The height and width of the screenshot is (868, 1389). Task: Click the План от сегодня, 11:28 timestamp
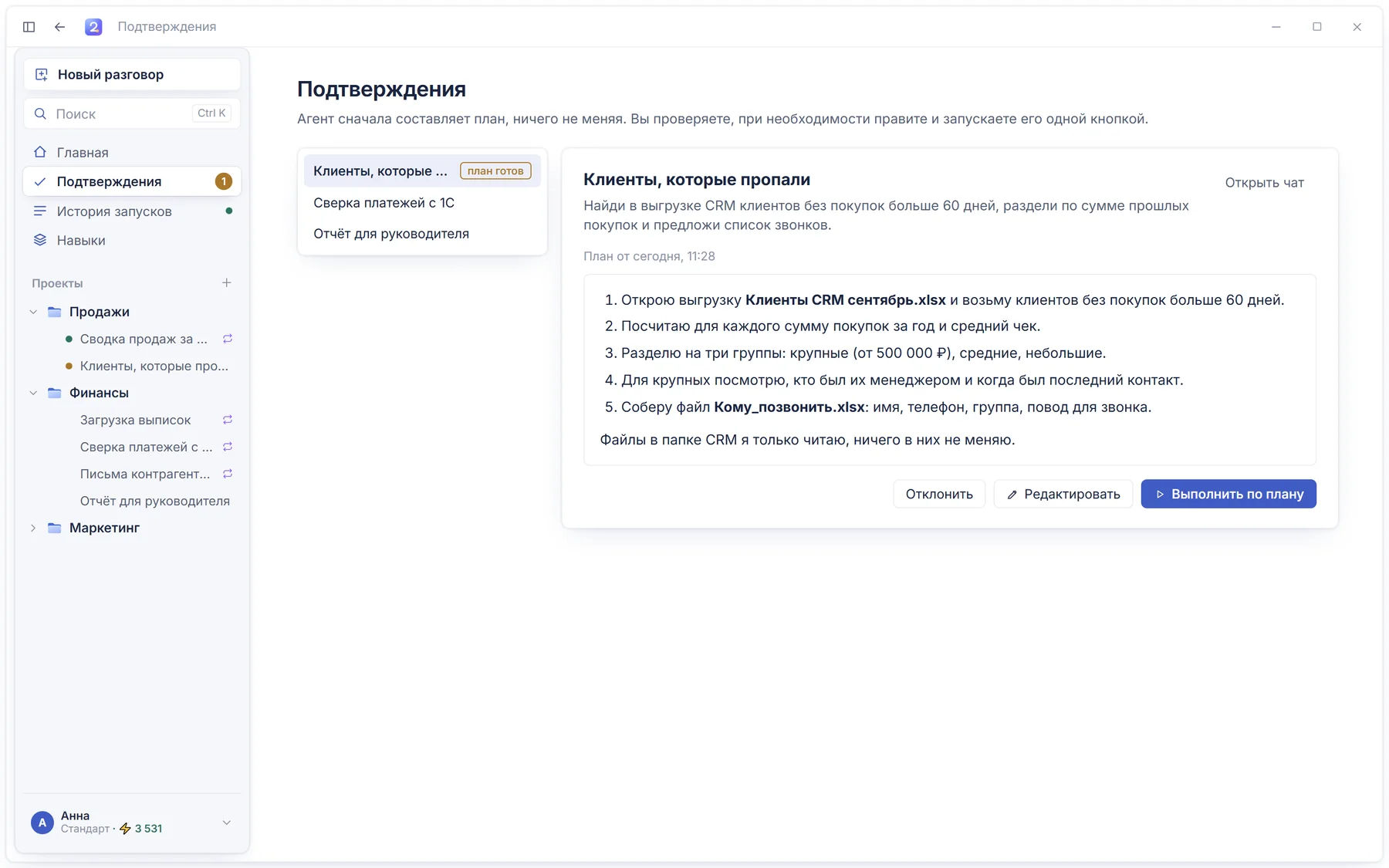tap(649, 256)
